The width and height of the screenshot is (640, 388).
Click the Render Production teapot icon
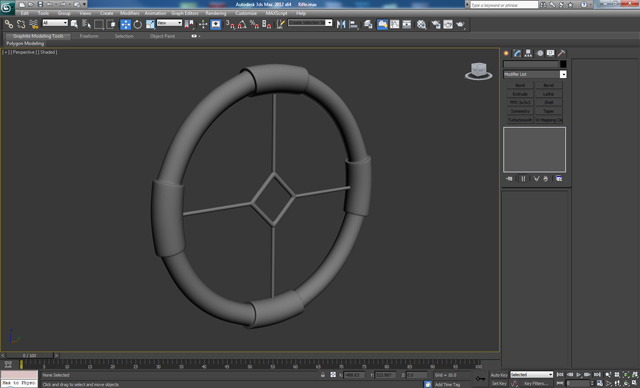460,24
